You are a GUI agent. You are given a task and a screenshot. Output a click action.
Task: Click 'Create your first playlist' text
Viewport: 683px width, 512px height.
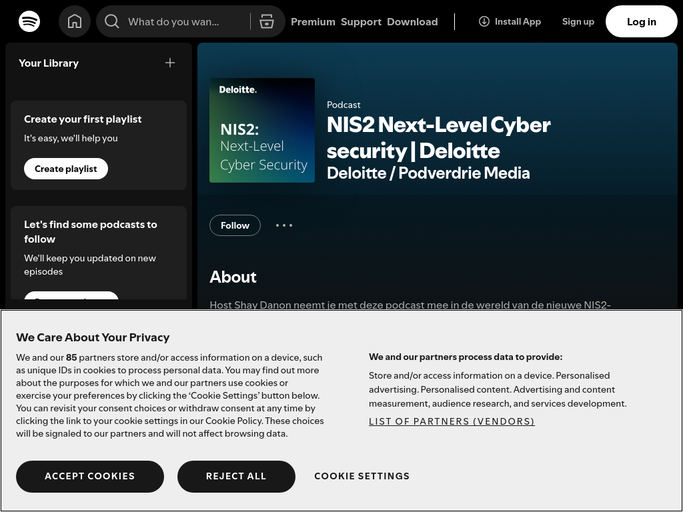[83, 119]
